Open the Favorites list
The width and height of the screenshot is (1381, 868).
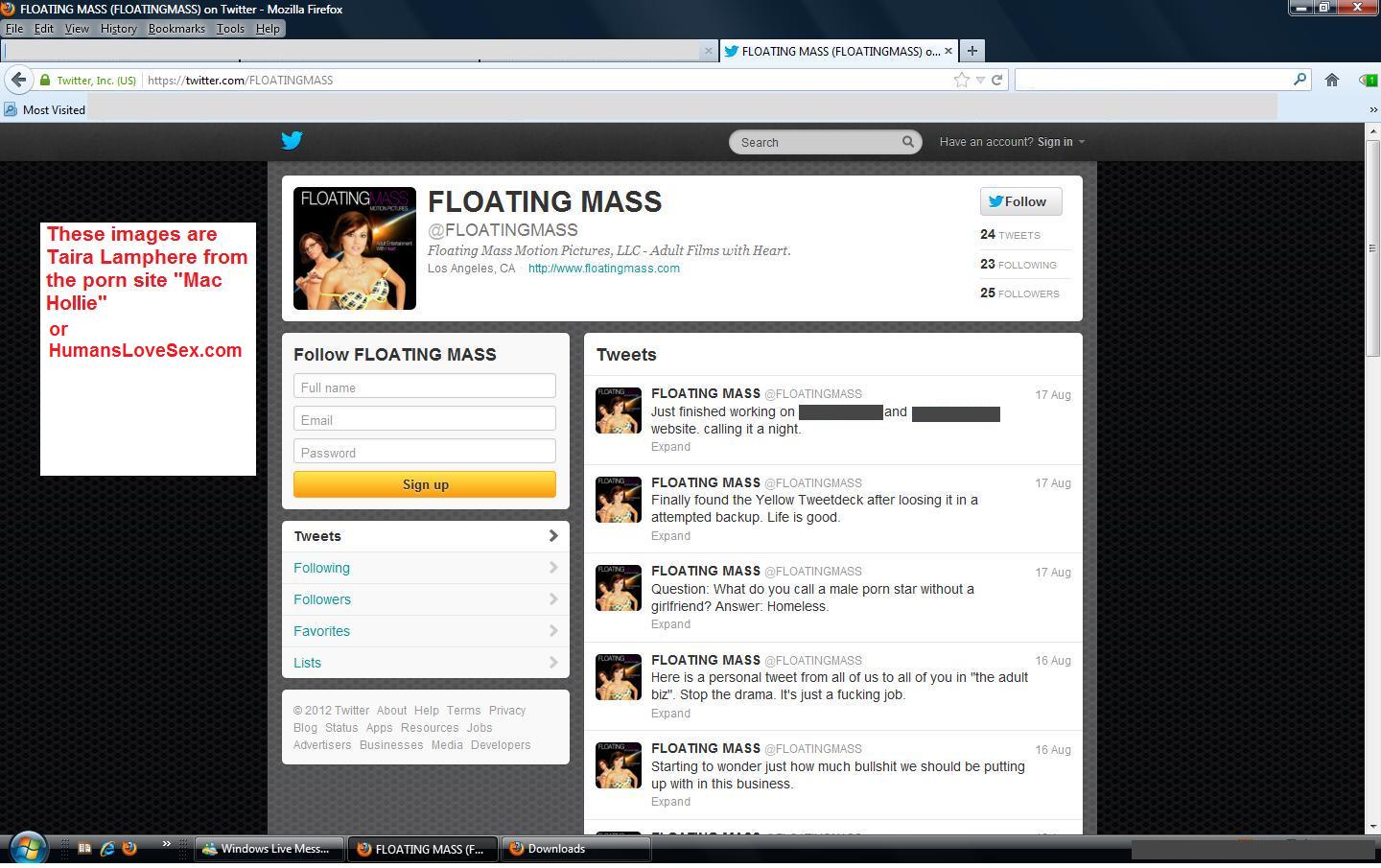click(x=426, y=631)
